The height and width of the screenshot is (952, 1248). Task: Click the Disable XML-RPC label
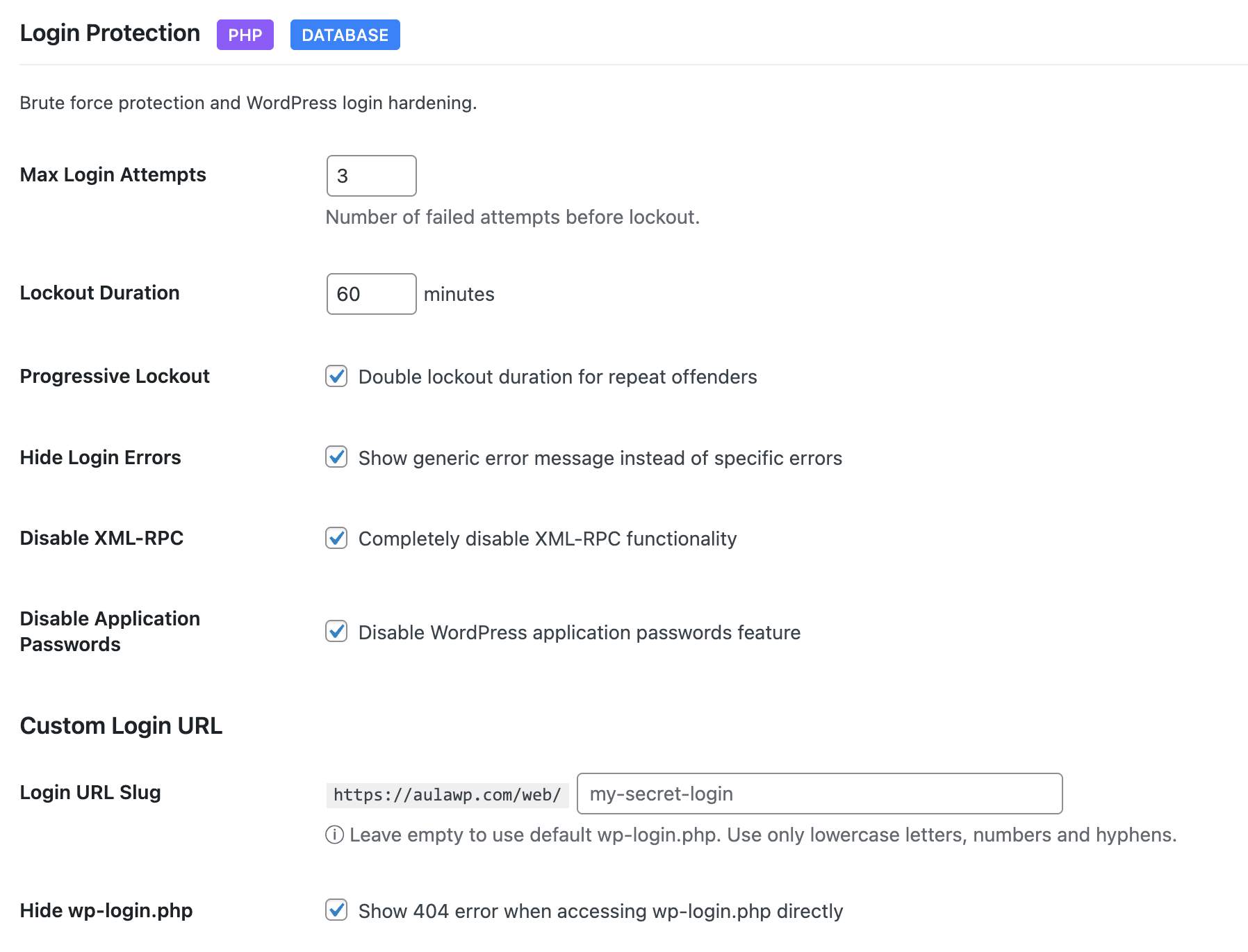(102, 538)
